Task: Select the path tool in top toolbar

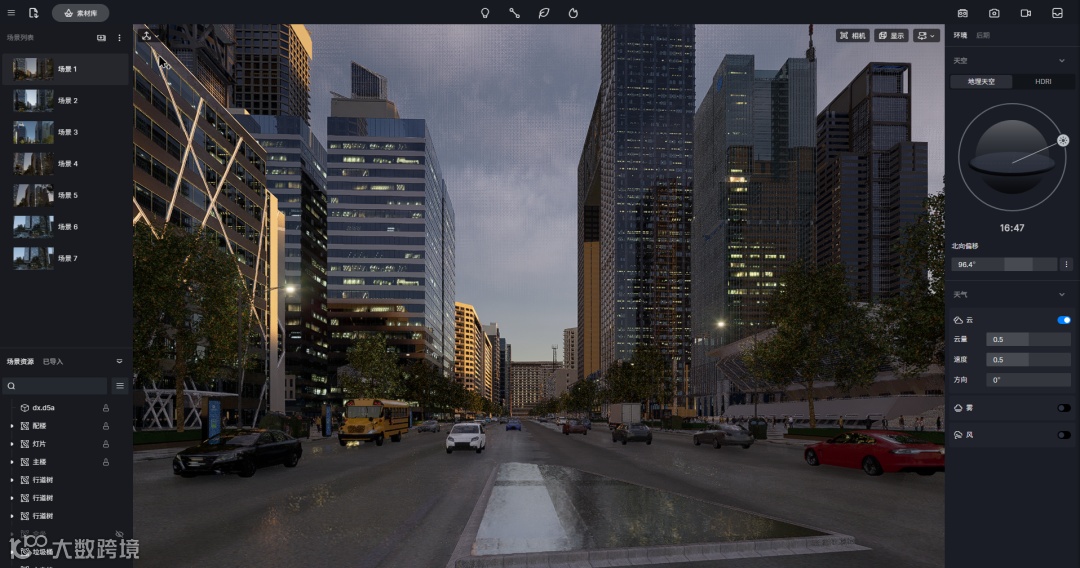Action: pyautogui.click(x=515, y=13)
